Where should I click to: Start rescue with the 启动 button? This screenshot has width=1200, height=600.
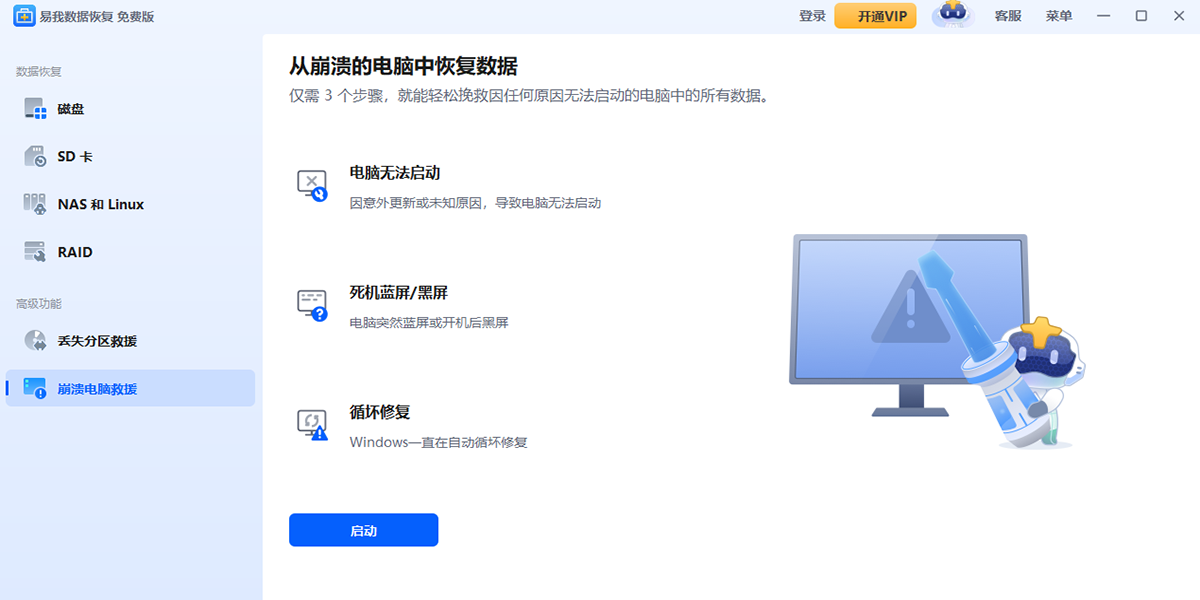click(363, 530)
